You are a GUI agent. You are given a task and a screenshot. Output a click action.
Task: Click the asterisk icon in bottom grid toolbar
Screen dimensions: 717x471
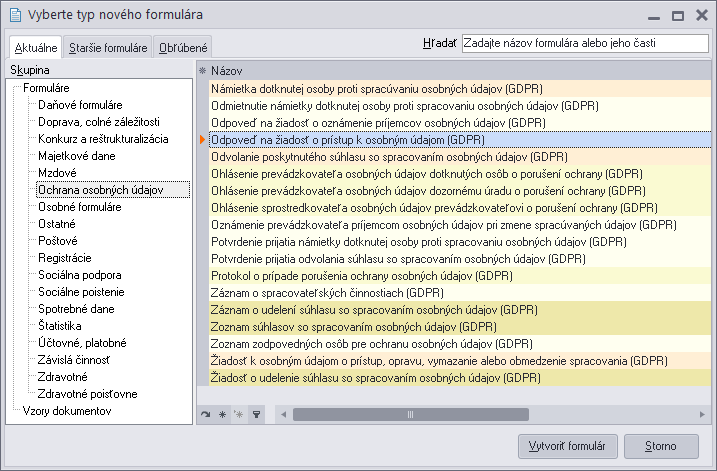(x=222, y=415)
